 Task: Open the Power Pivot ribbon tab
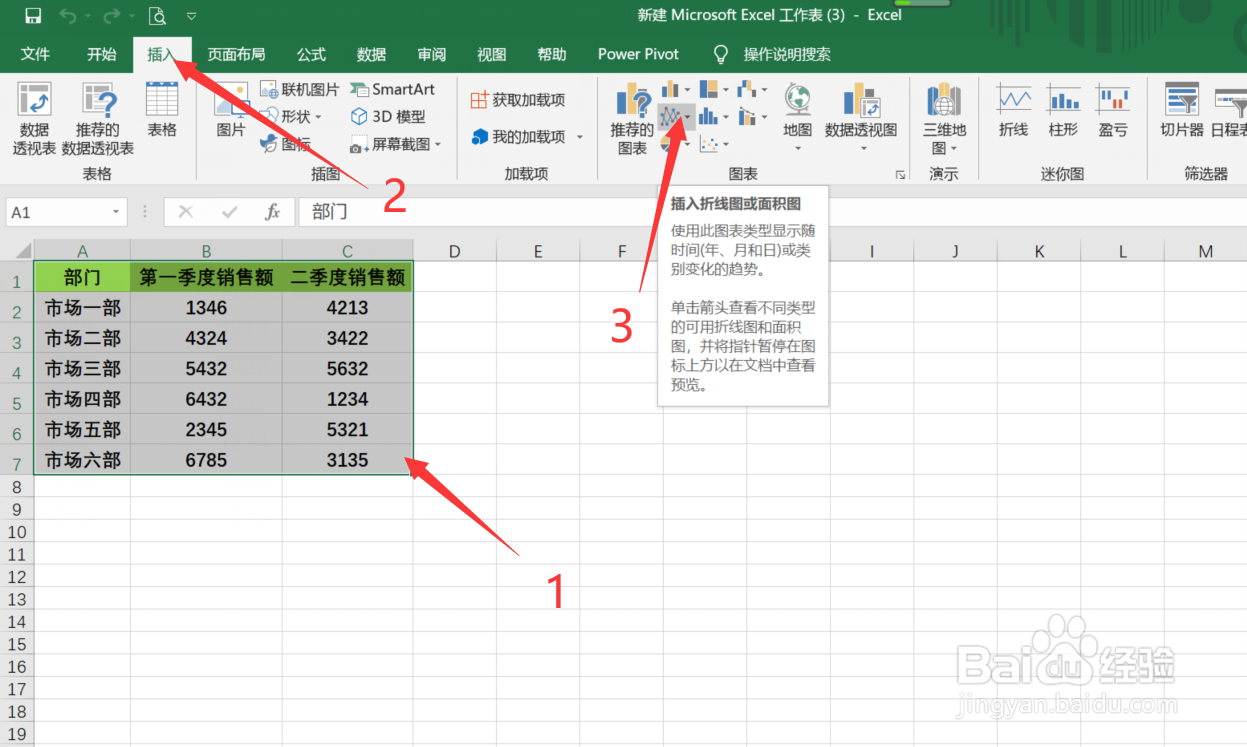pos(637,54)
